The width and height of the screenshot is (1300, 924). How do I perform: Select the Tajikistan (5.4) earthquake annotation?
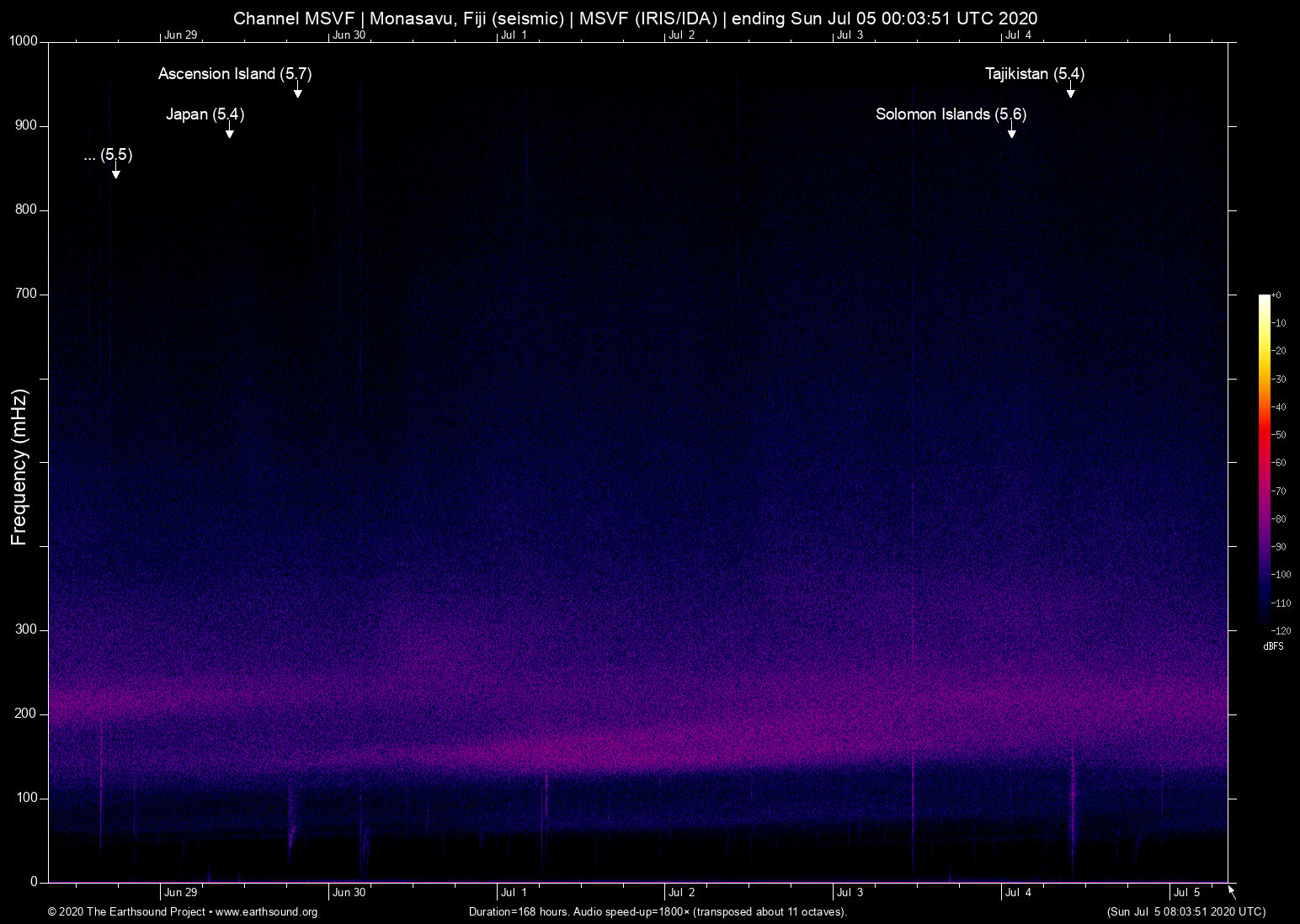[x=1034, y=74]
